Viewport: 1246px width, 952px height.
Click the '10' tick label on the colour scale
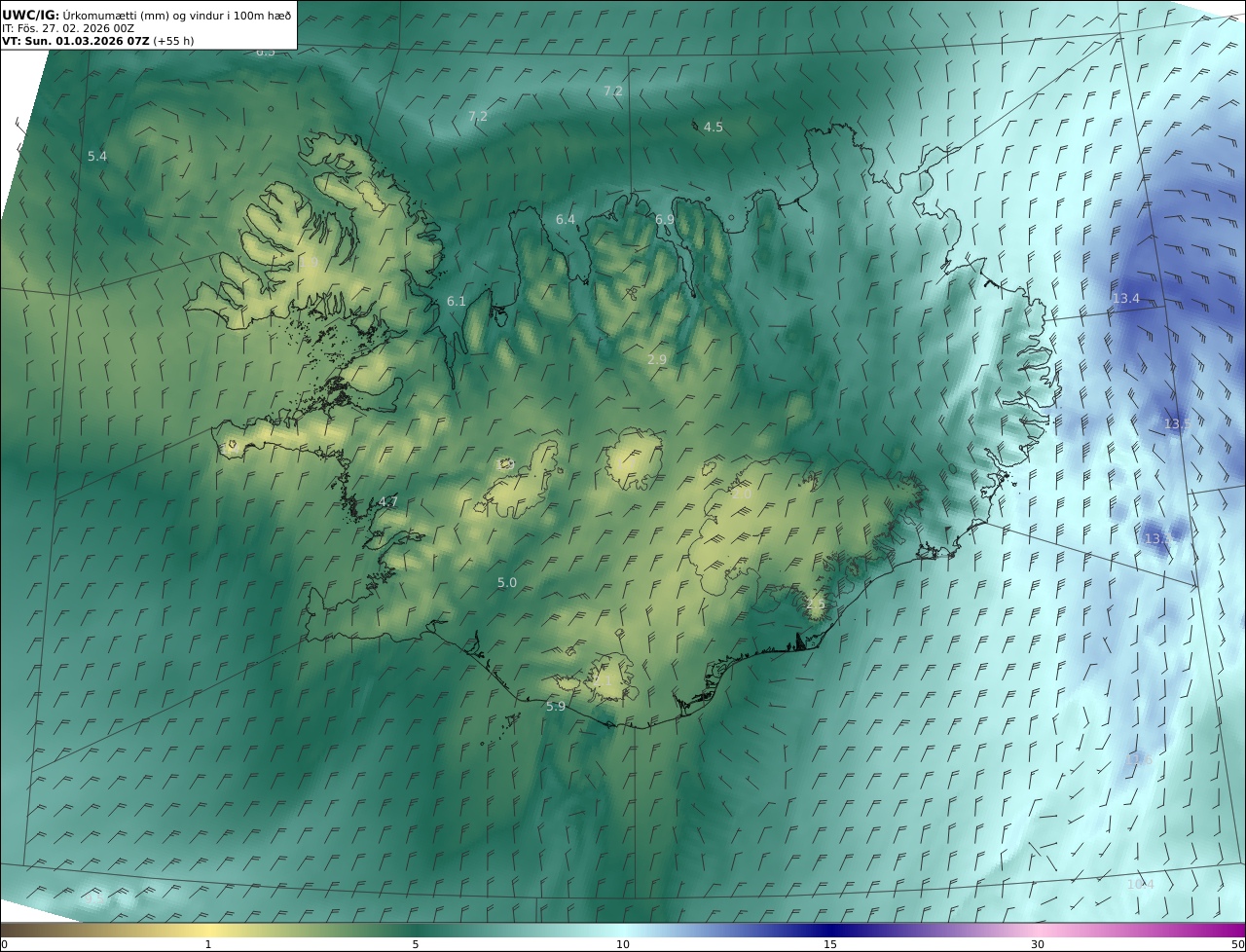coord(623,944)
